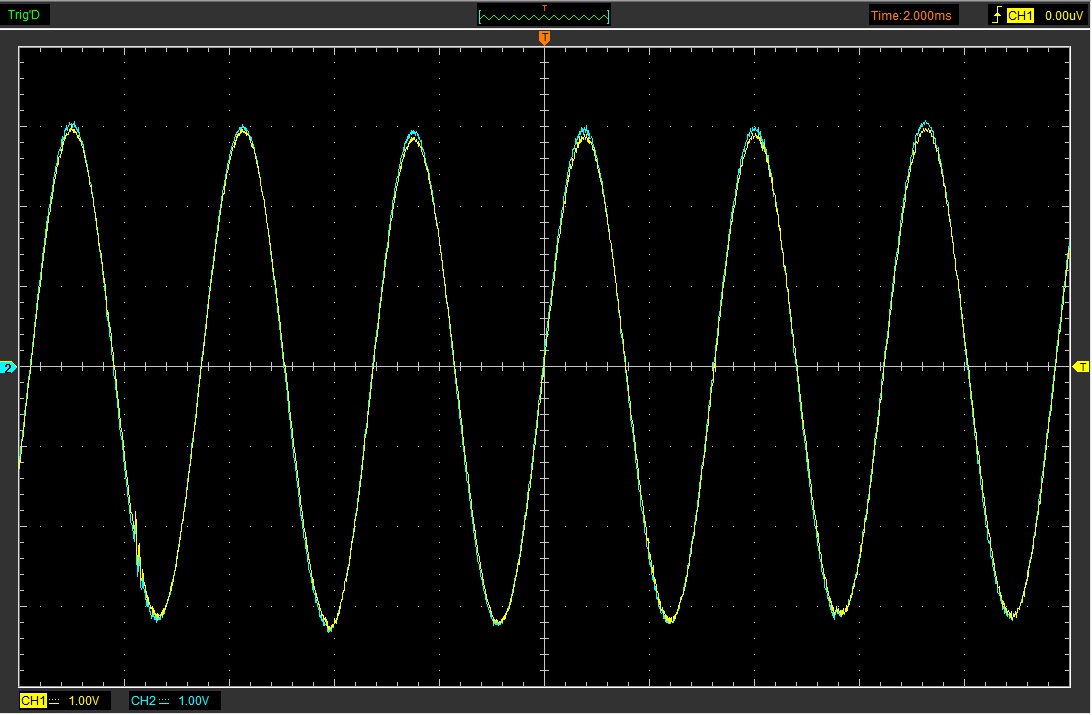Click the last waveform trough on the right
Image resolution: width=1092 pixels, height=715 pixels.
pyautogui.click(x=1011, y=614)
